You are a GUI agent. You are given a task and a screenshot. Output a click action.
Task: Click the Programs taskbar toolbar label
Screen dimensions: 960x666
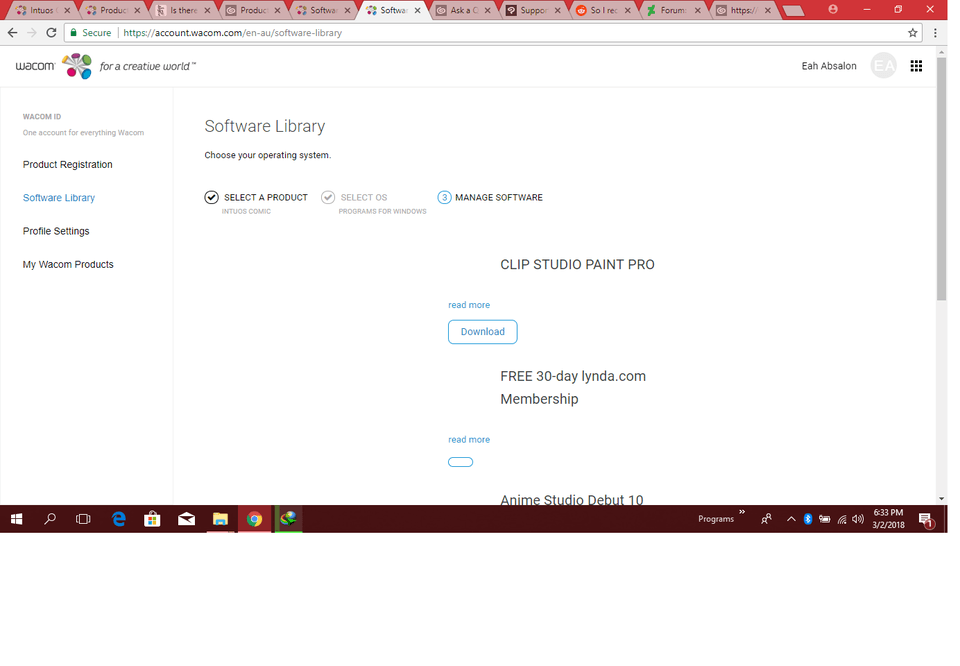(716, 519)
